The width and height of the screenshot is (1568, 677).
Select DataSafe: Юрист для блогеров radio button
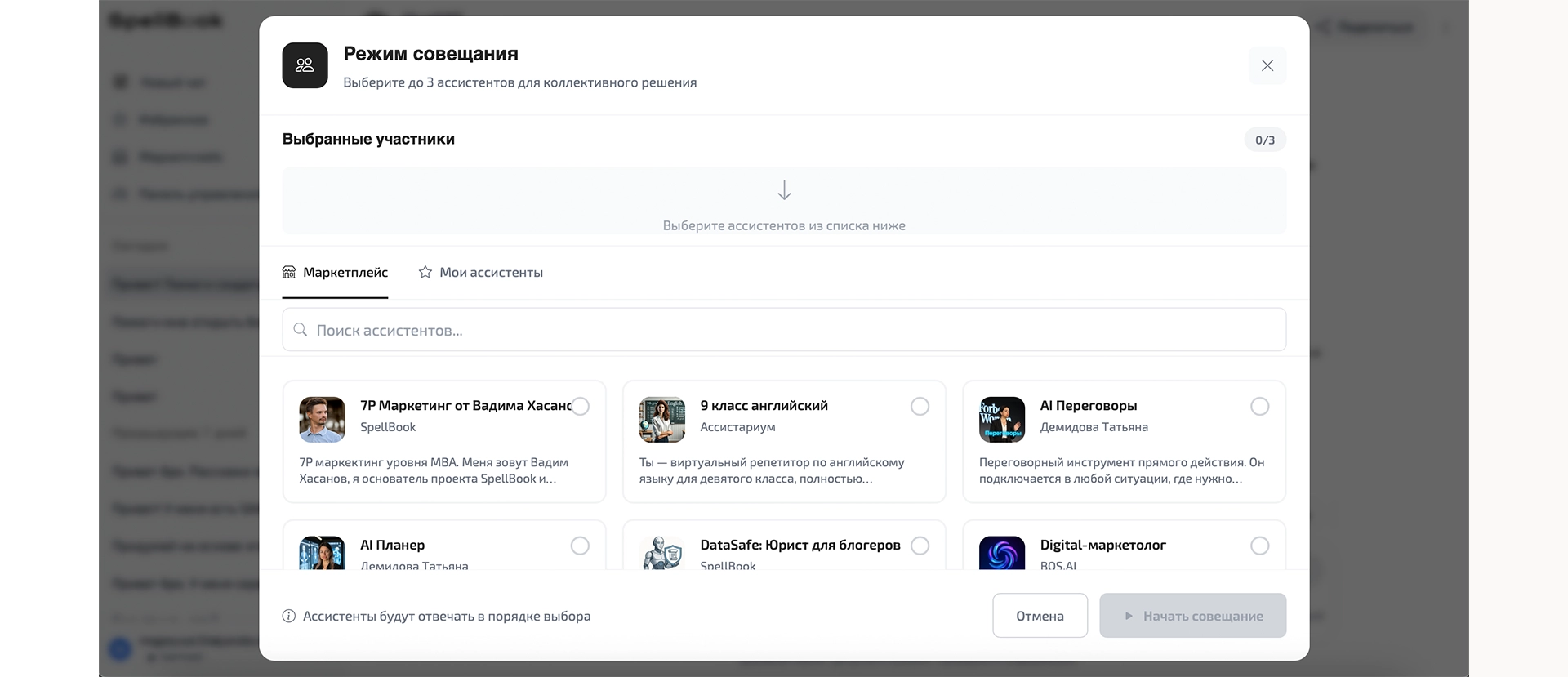pos(920,546)
